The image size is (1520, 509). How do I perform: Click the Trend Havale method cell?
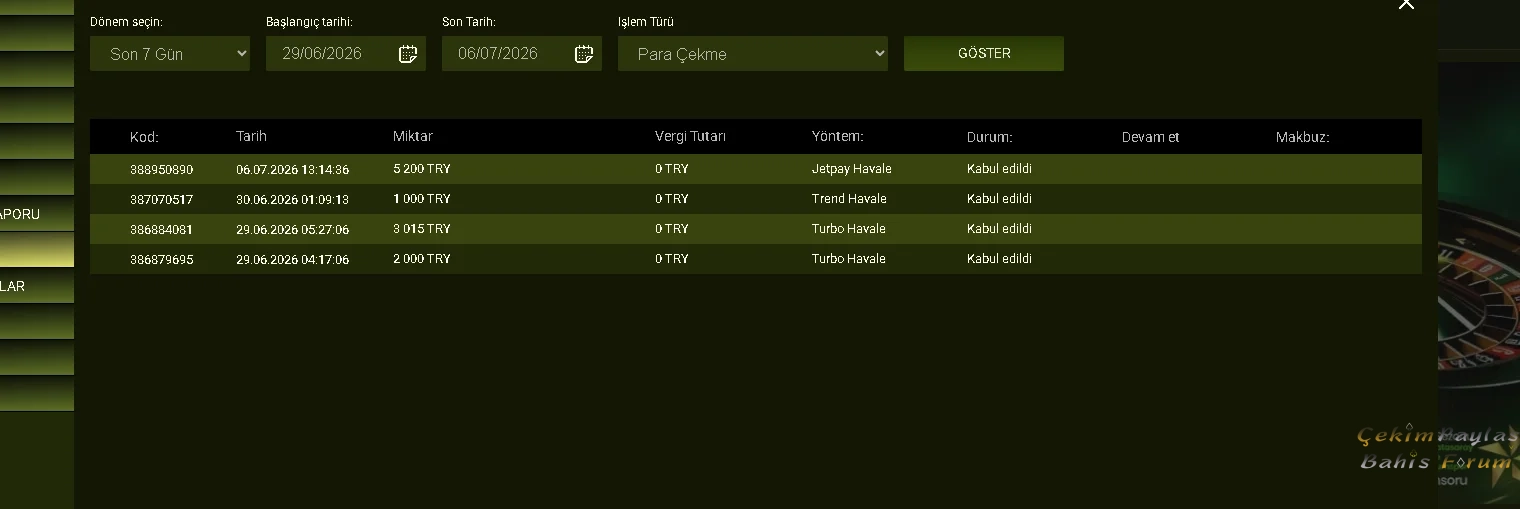pyautogui.click(x=849, y=199)
